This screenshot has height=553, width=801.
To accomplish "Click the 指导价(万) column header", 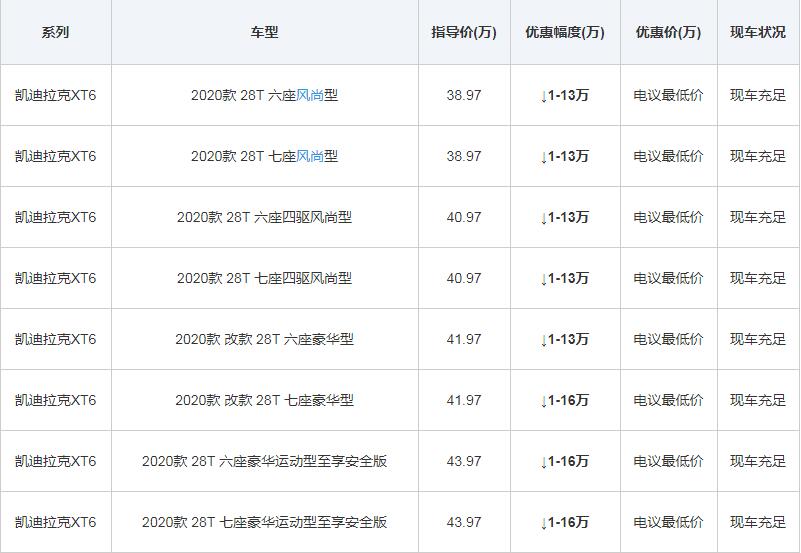I will click(x=464, y=32).
